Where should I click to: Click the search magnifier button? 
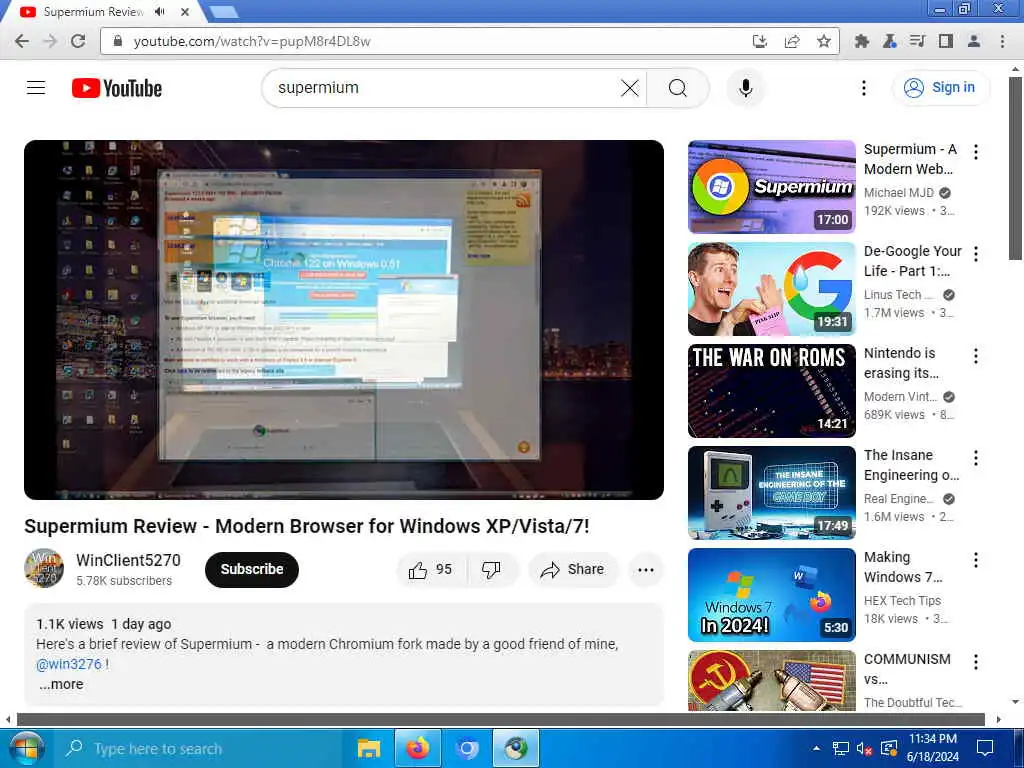pyautogui.click(x=678, y=88)
